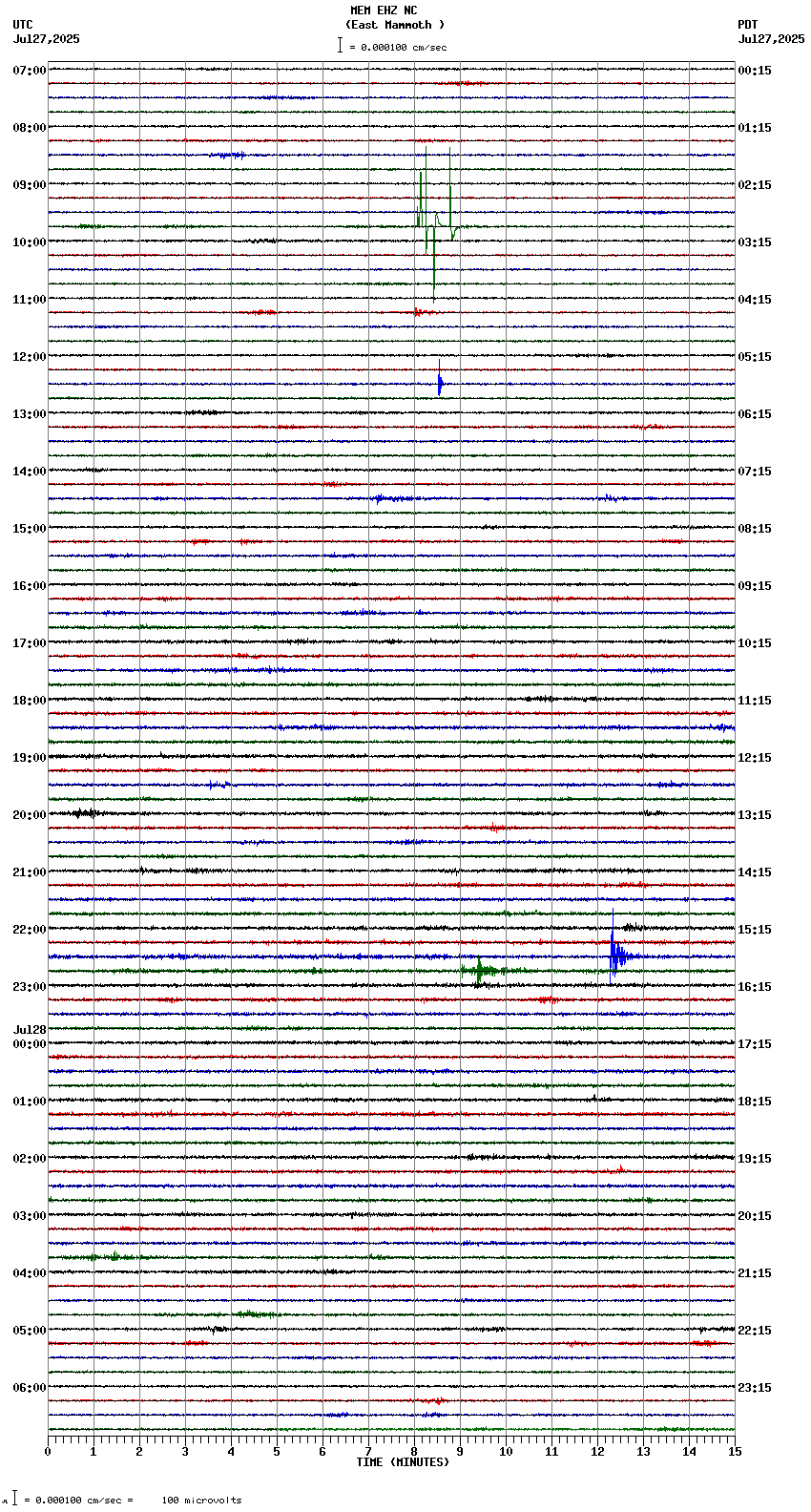Viewport: 811px width, 1512px height.
Task: Click the (East Mammoth) station name
Action: (x=395, y=25)
